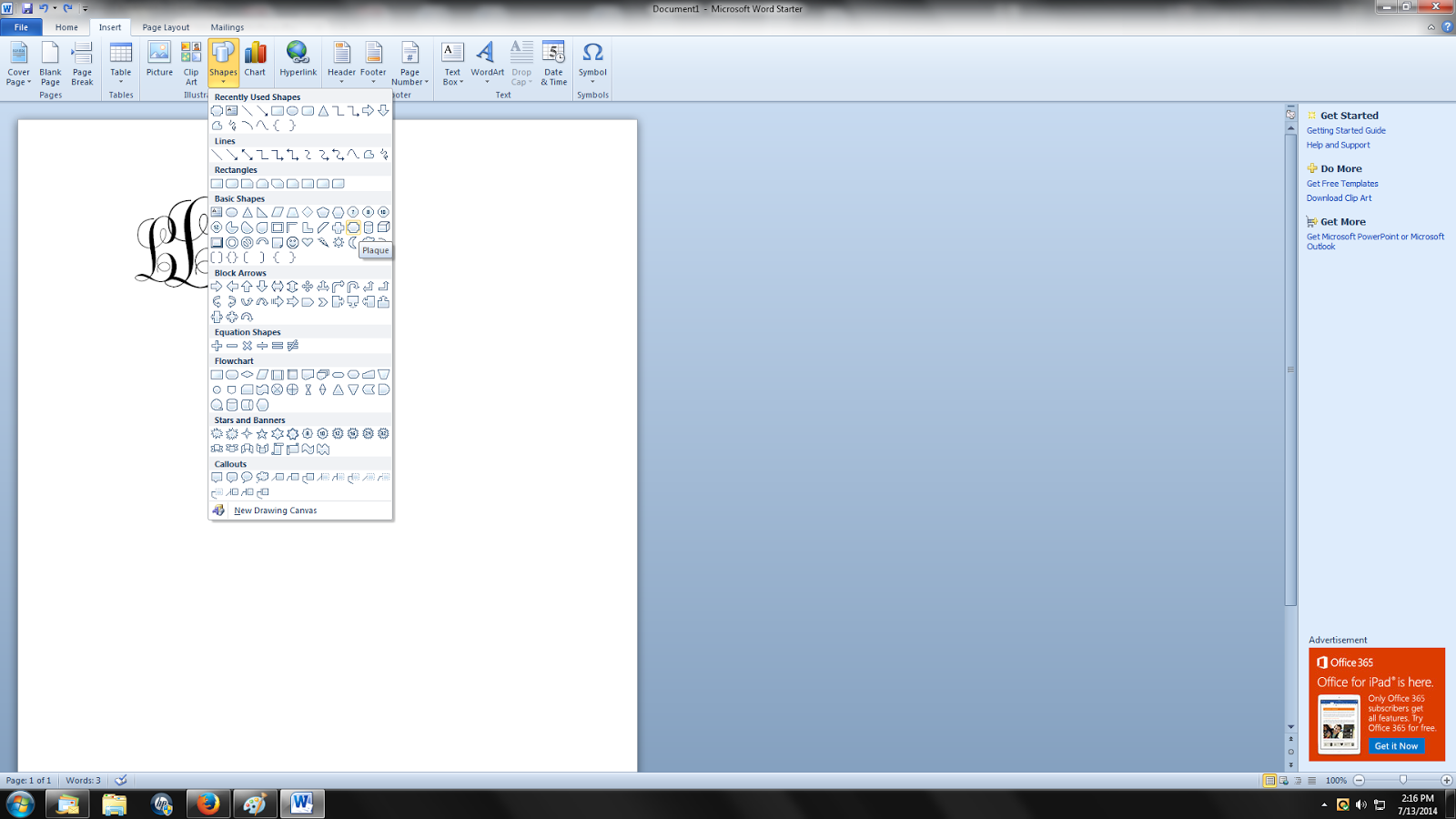Select the Not Equal sign in Equation Shapes
Screen dimensions: 1456x819
pyautogui.click(x=292, y=346)
